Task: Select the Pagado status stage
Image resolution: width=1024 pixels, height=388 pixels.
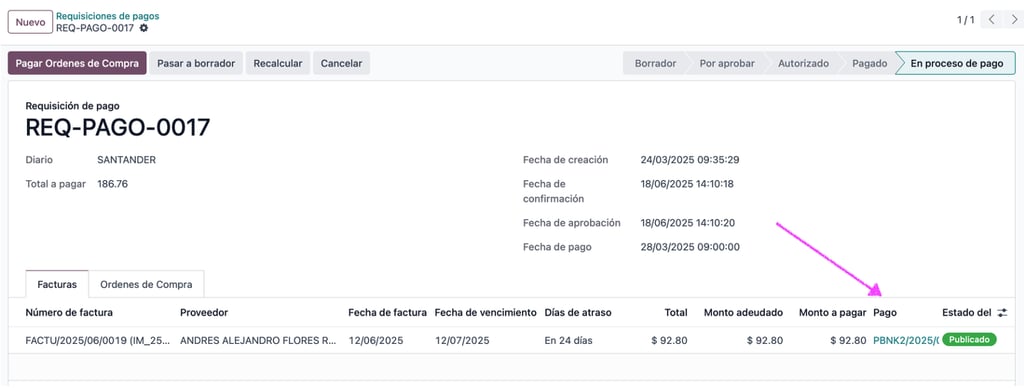Action: 869,63
